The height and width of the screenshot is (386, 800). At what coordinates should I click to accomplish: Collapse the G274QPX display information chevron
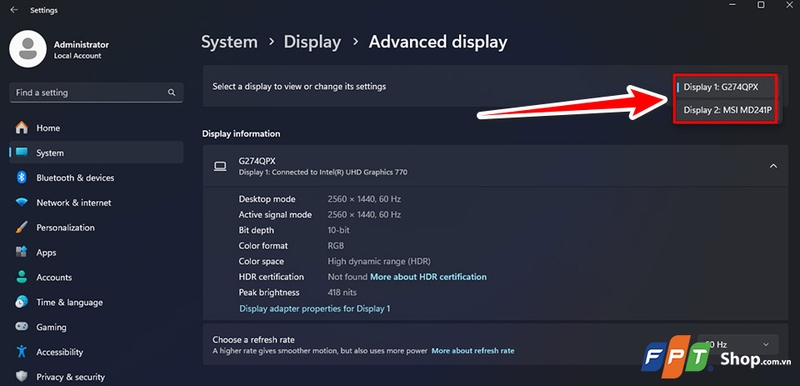(773, 166)
